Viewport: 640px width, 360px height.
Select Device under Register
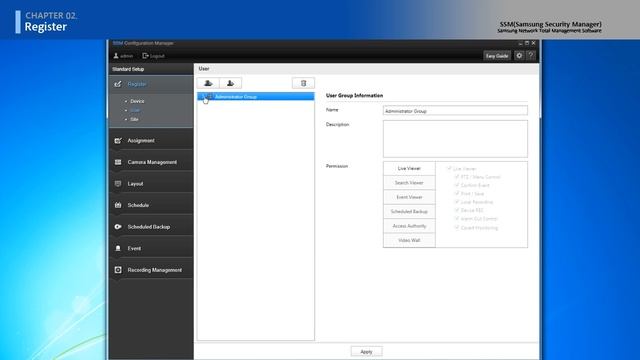[137, 101]
